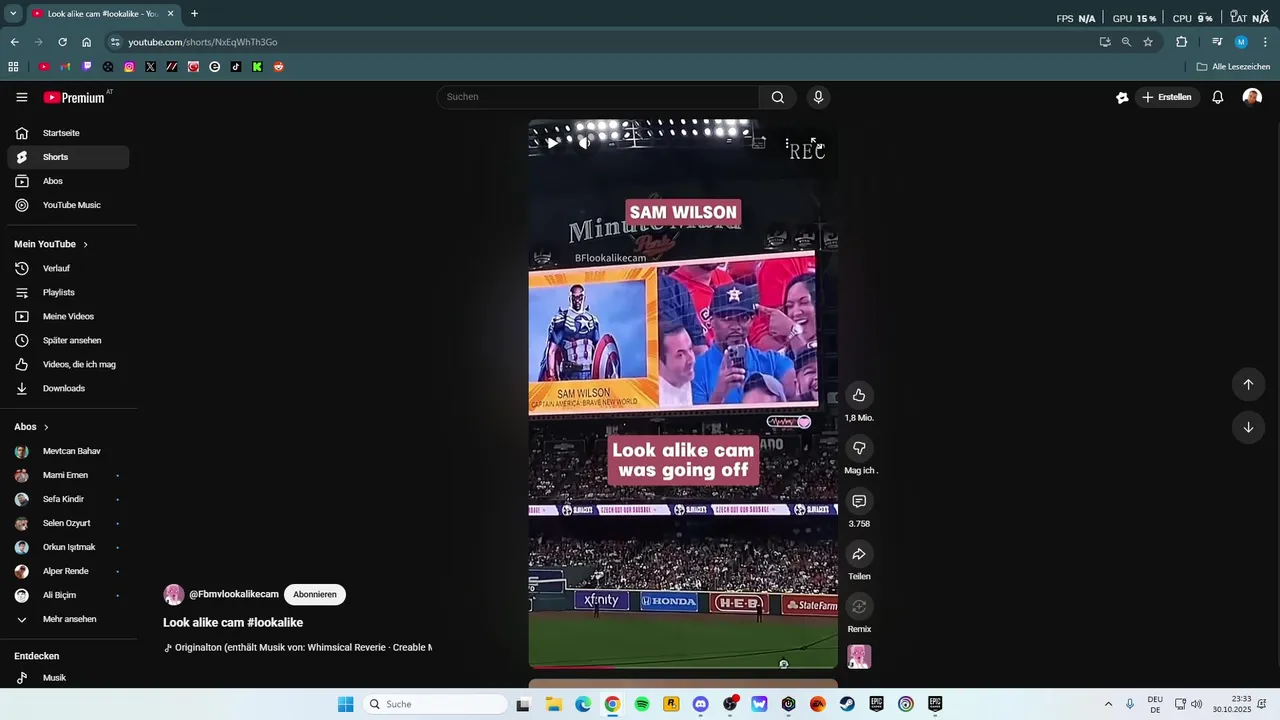The width and height of the screenshot is (1280, 720).
Task: Select Shorts in the sidebar
Action: (68, 157)
